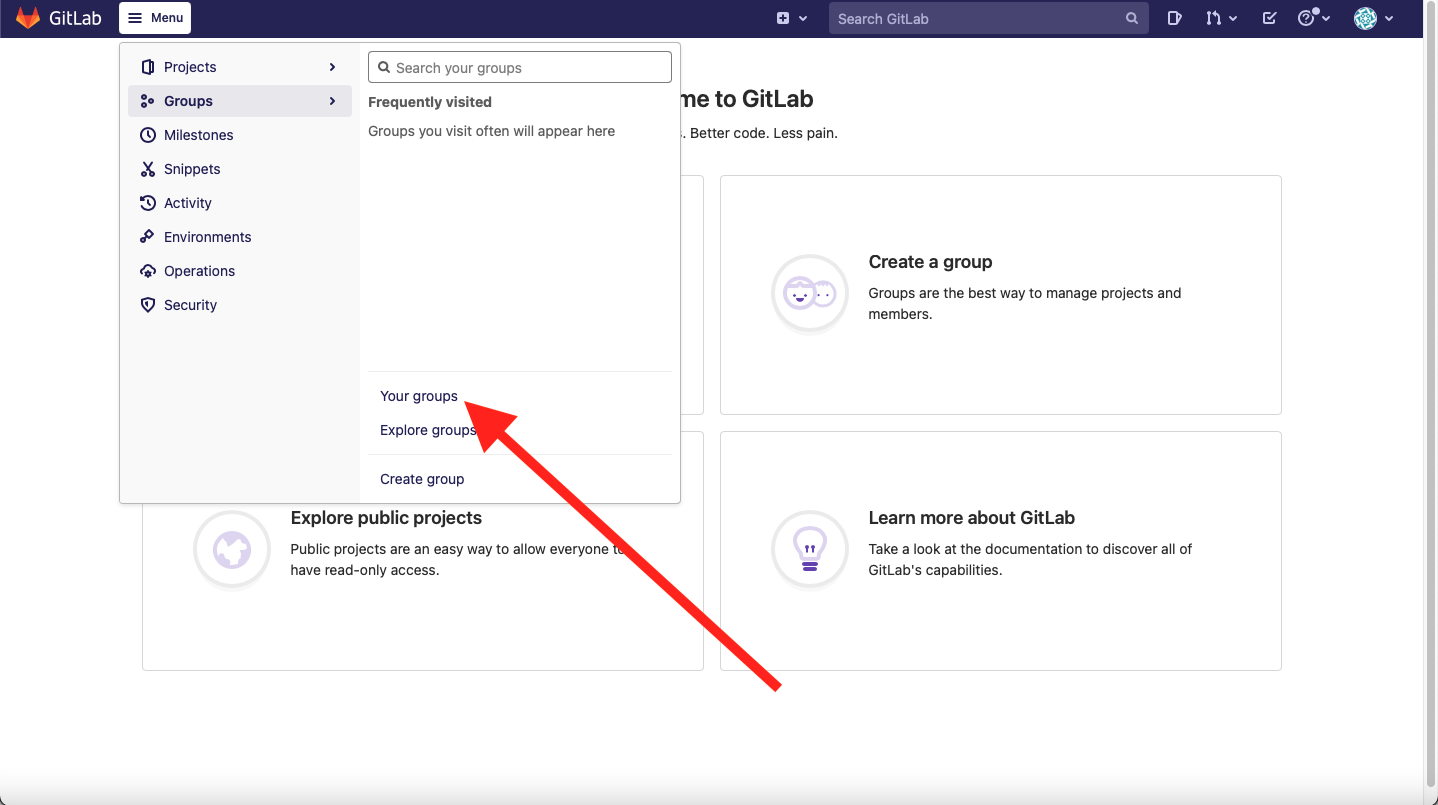Image resolution: width=1438 pixels, height=805 pixels.
Task: Open Learn more about GitLab card
Action: tap(1001, 551)
